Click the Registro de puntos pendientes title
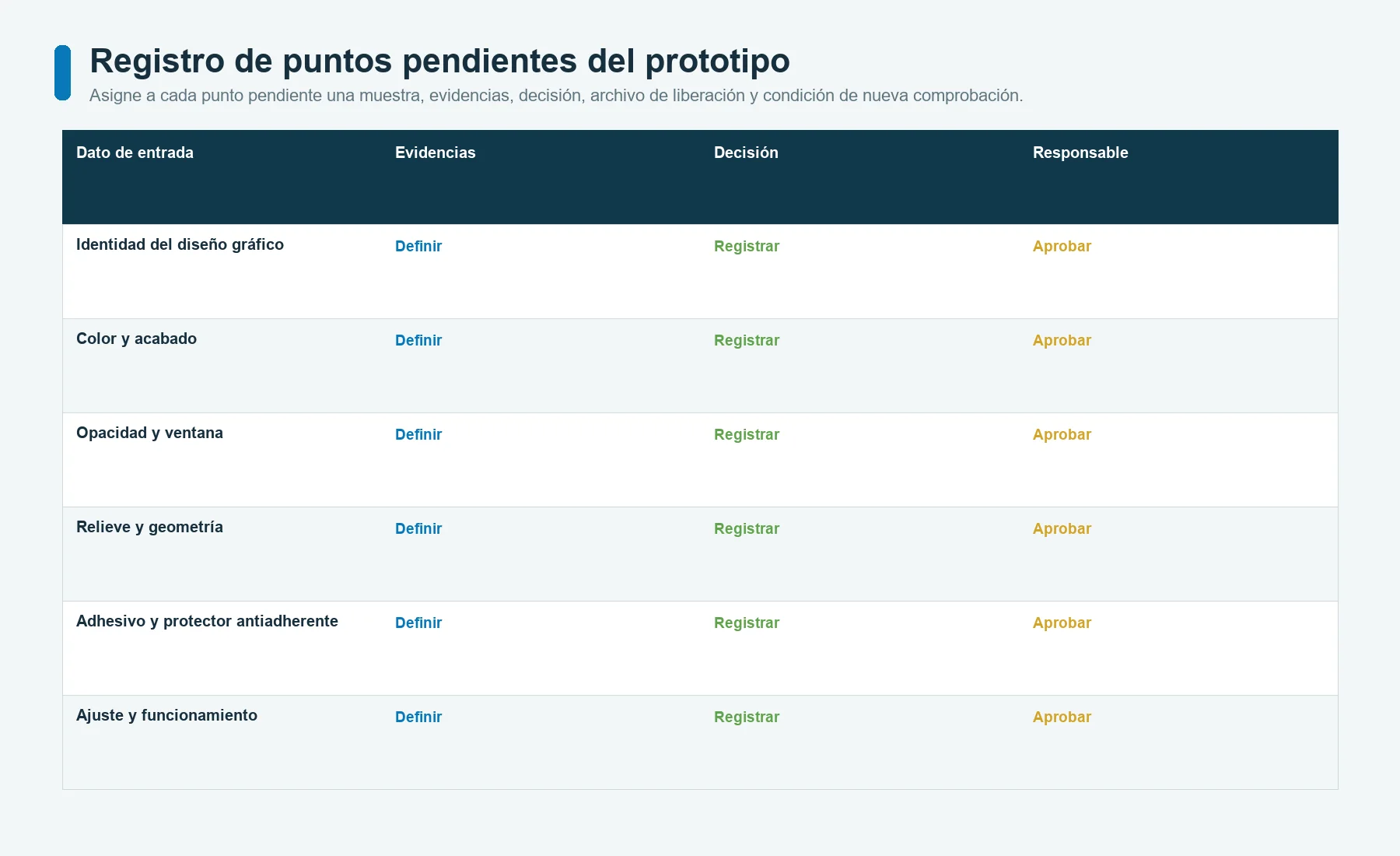 [x=439, y=61]
